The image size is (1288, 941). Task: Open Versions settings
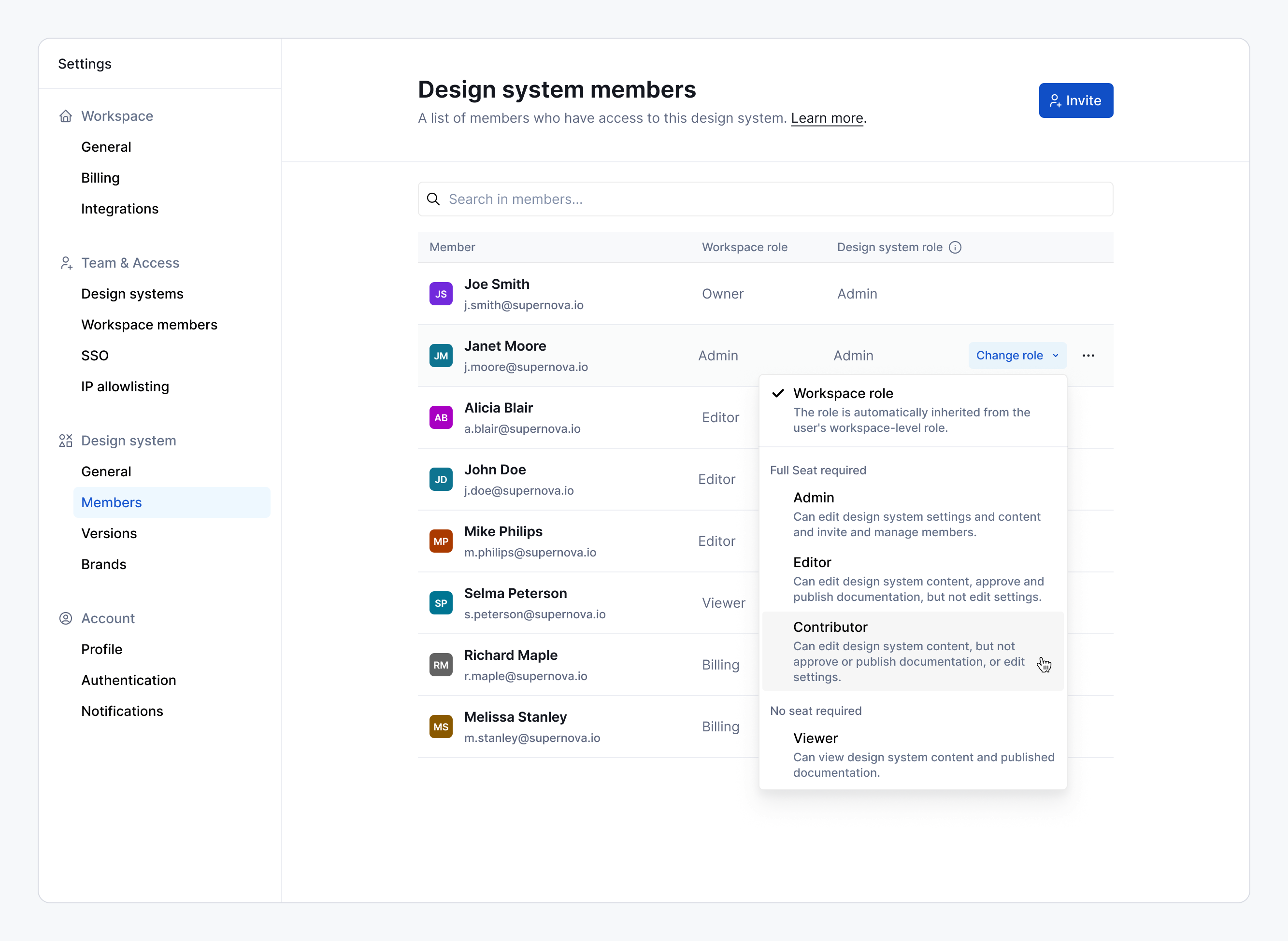point(109,533)
